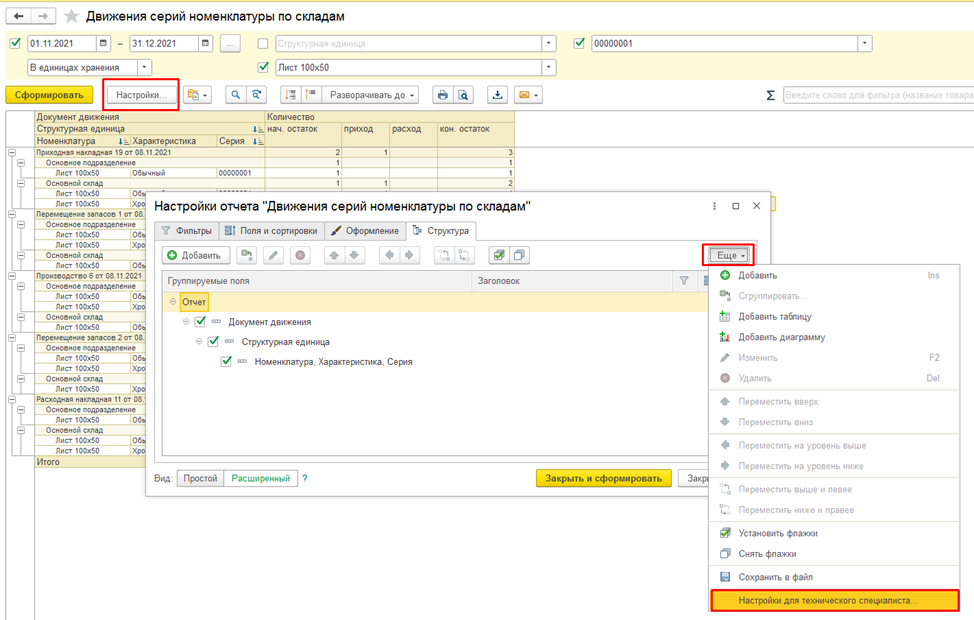Open print preview icon
The height and width of the screenshot is (620, 974).
(463, 95)
